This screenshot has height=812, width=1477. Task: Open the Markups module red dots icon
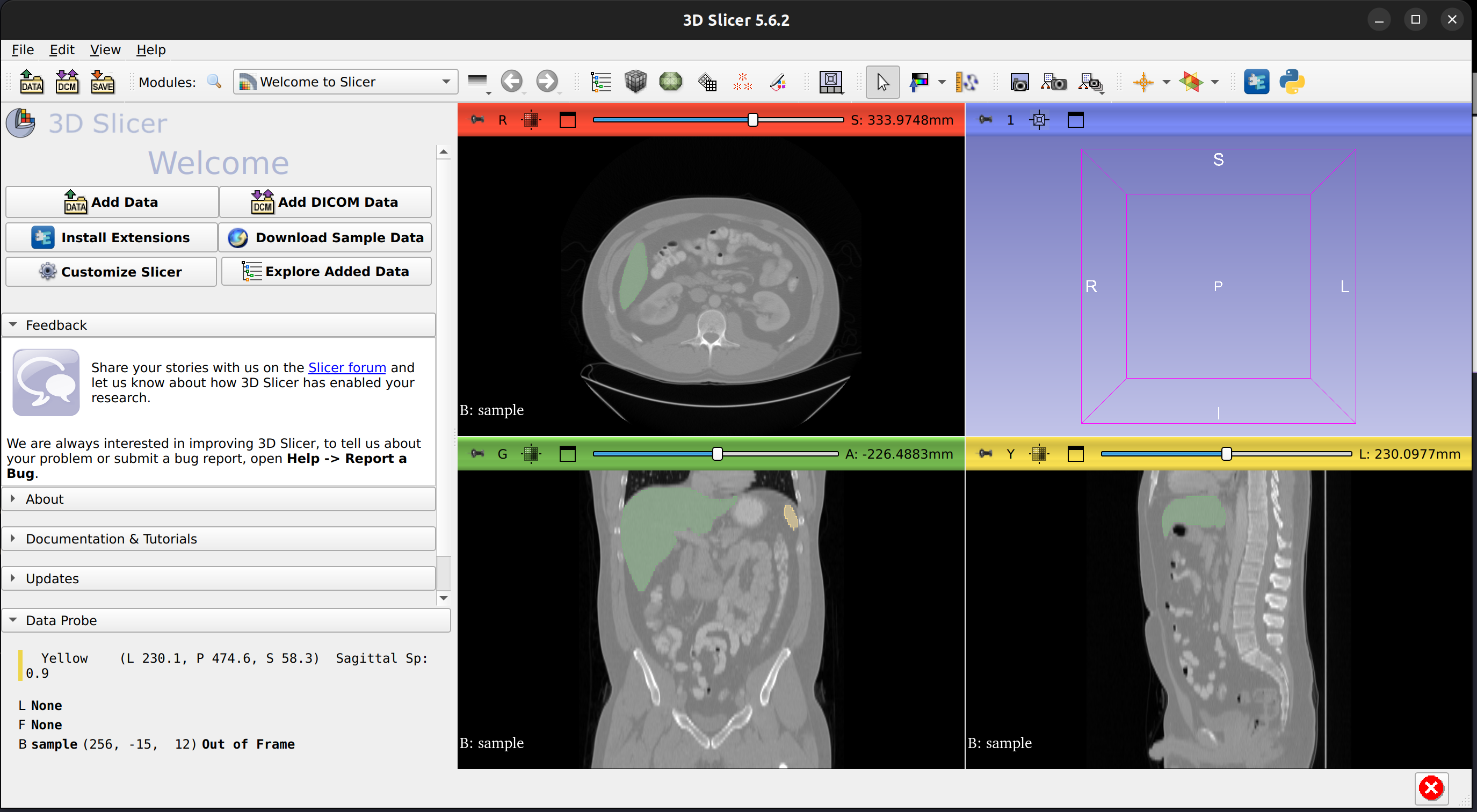(x=742, y=82)
